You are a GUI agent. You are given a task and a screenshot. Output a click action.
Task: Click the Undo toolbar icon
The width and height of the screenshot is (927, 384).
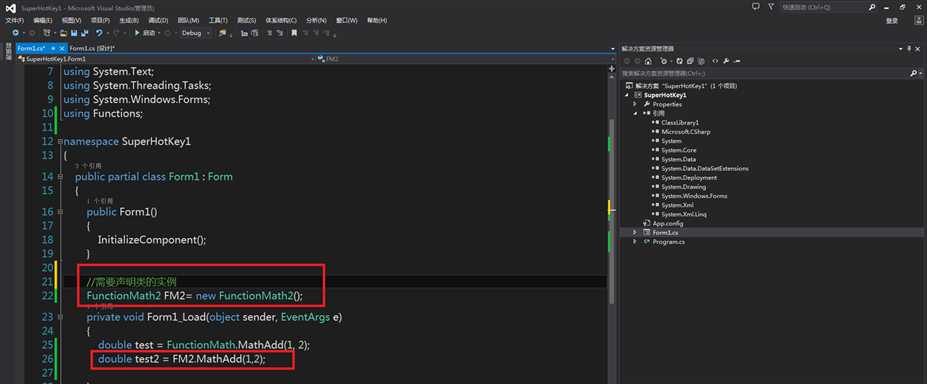pos(99,33)
